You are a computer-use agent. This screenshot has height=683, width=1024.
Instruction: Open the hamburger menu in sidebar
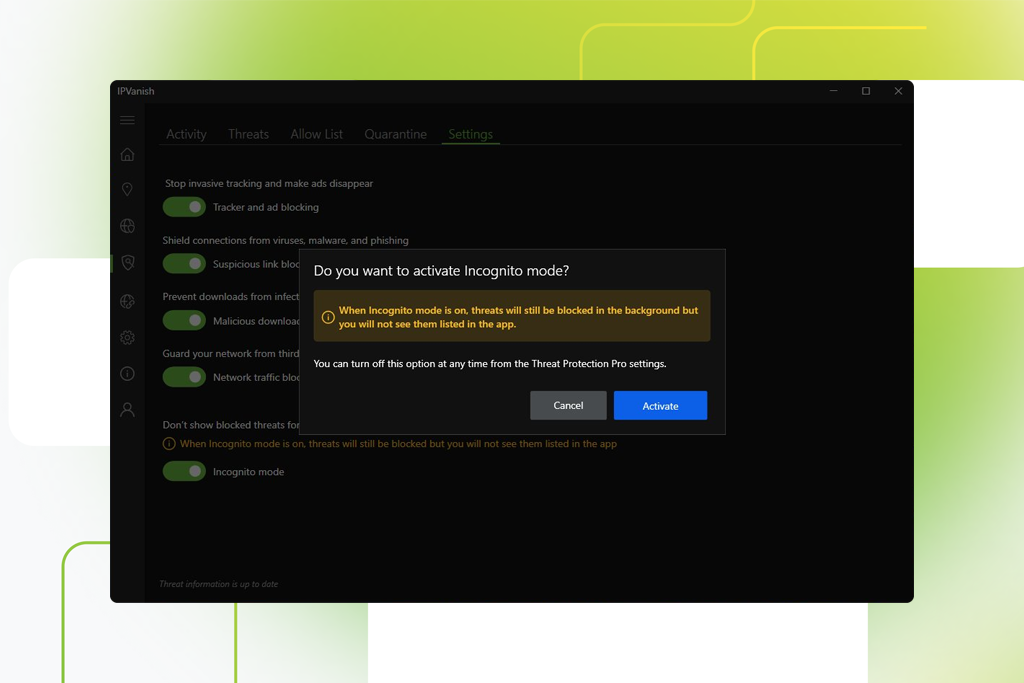[x=127, y=120]
